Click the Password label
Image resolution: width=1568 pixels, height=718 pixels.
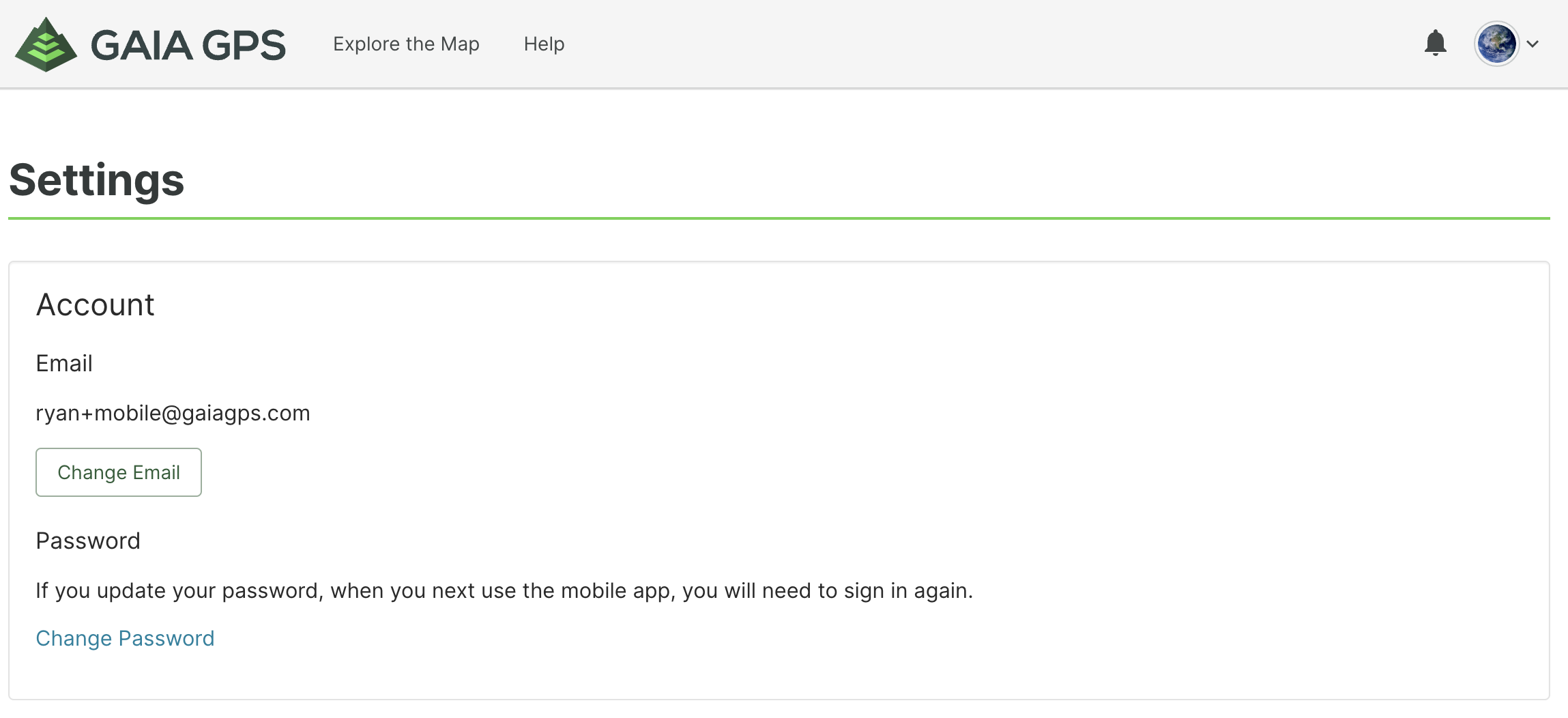(x=88, y=541)
